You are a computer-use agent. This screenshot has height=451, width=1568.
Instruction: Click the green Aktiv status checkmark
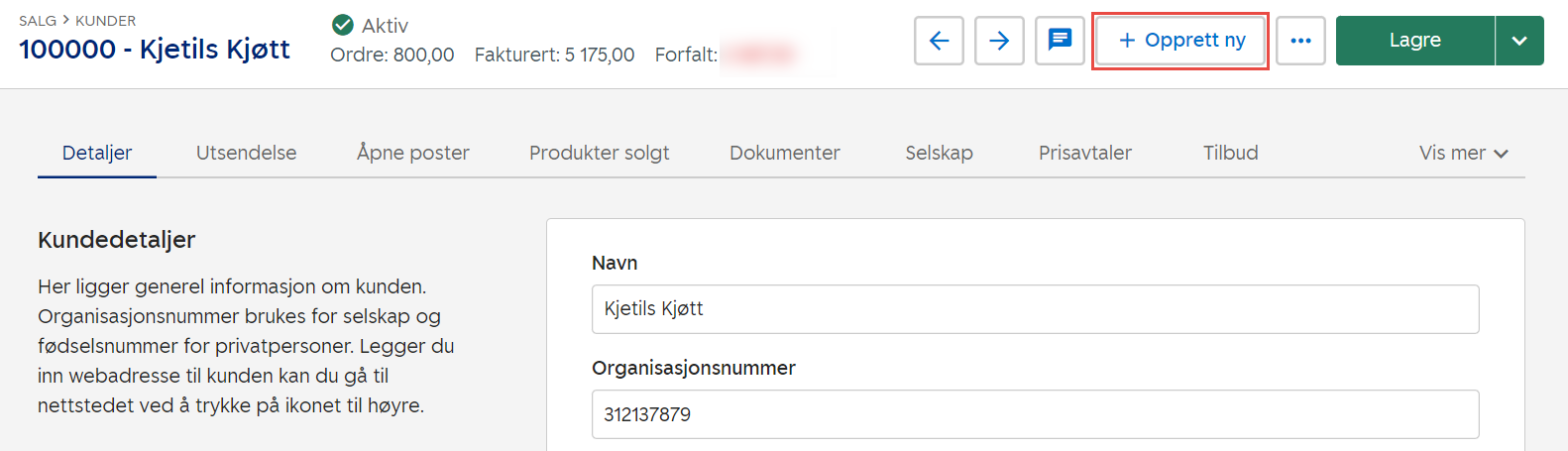[x=343, y=25]
